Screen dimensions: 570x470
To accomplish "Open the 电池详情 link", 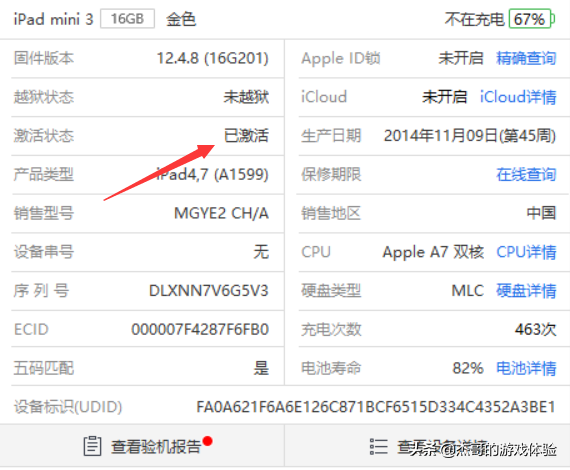I will click(x=526, y=368).
